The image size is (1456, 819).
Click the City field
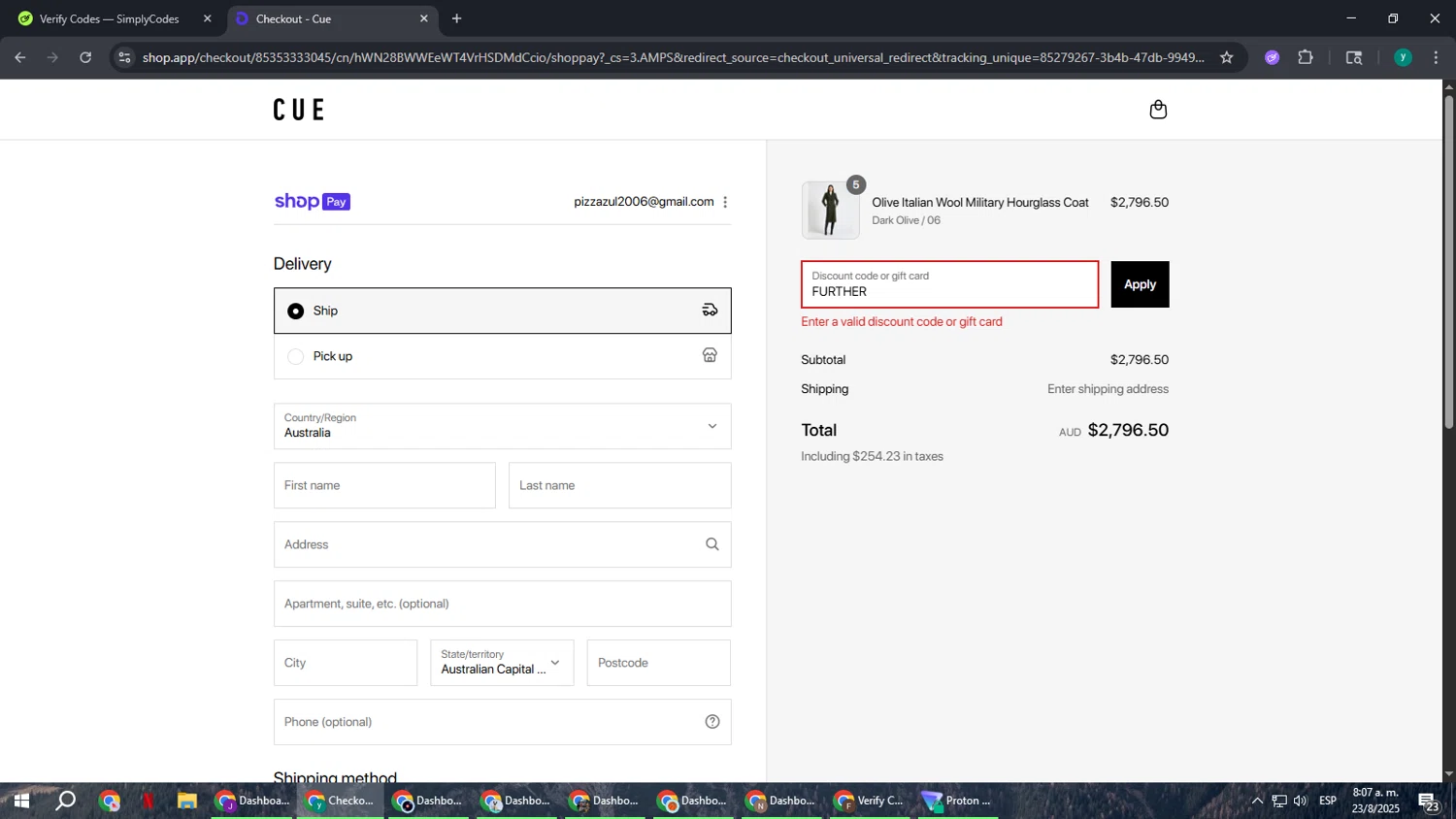346,663
